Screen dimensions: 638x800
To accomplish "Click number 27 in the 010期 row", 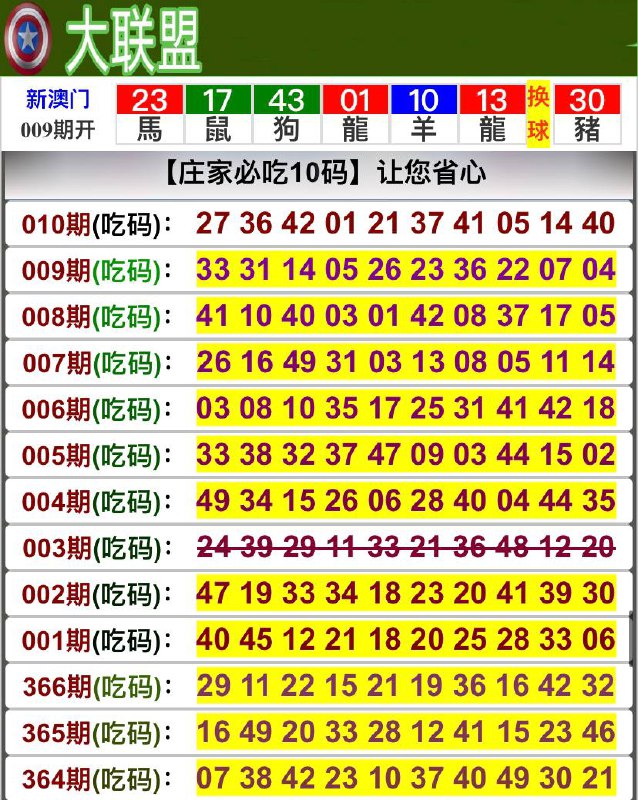I will (x=213, y=223).
